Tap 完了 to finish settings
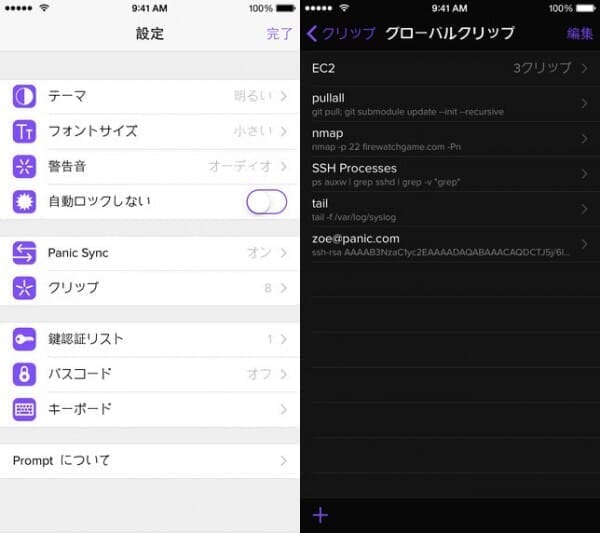Screen dimensions: 600x533 pyautogui.click(x=279, y=34)
